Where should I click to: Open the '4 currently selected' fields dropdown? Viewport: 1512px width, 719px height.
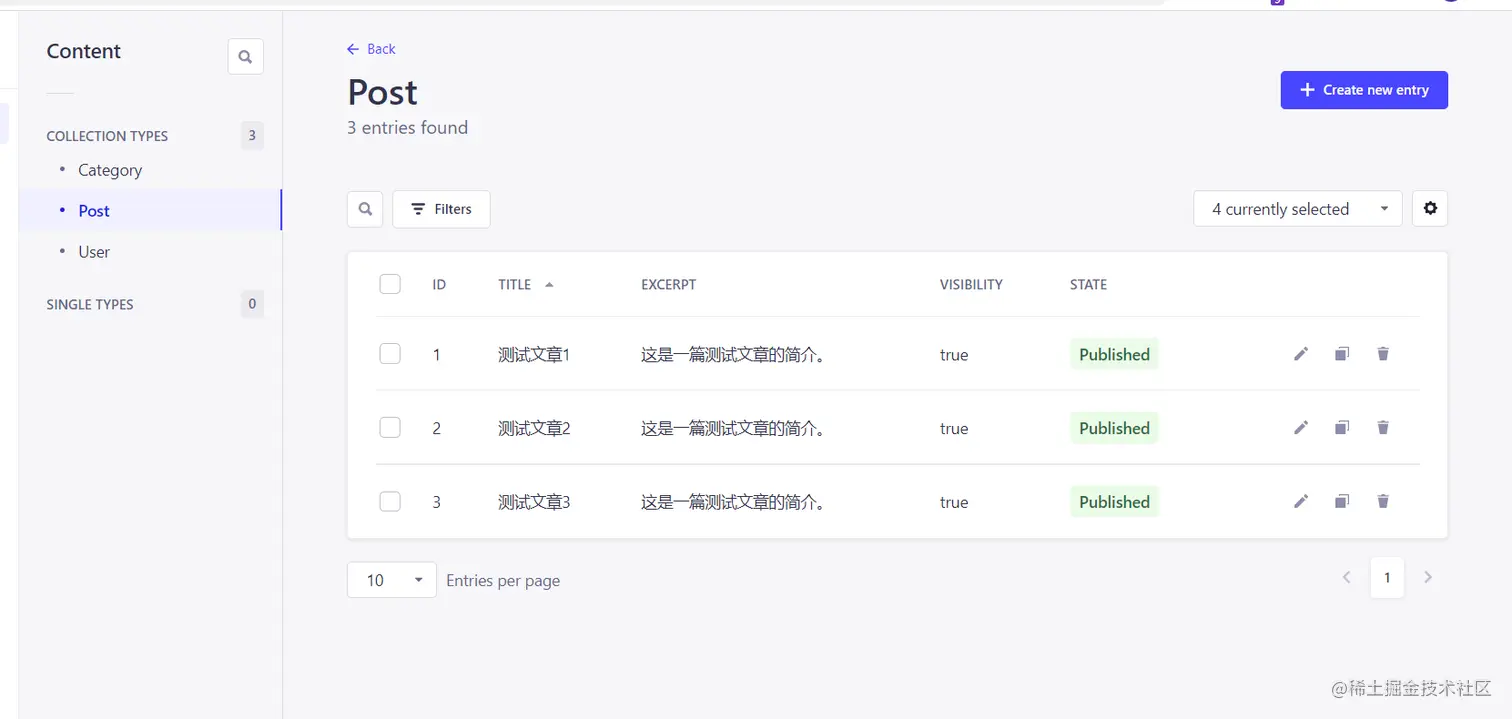coord(1297,208)
